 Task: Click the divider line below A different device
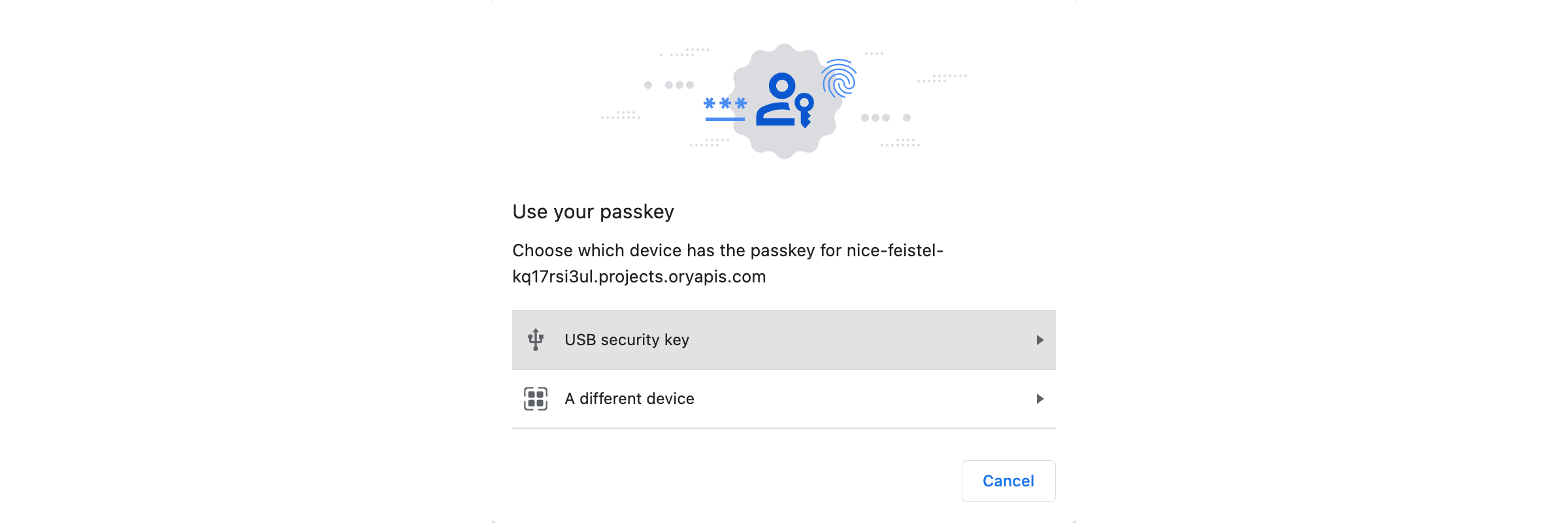click(784, 430)
